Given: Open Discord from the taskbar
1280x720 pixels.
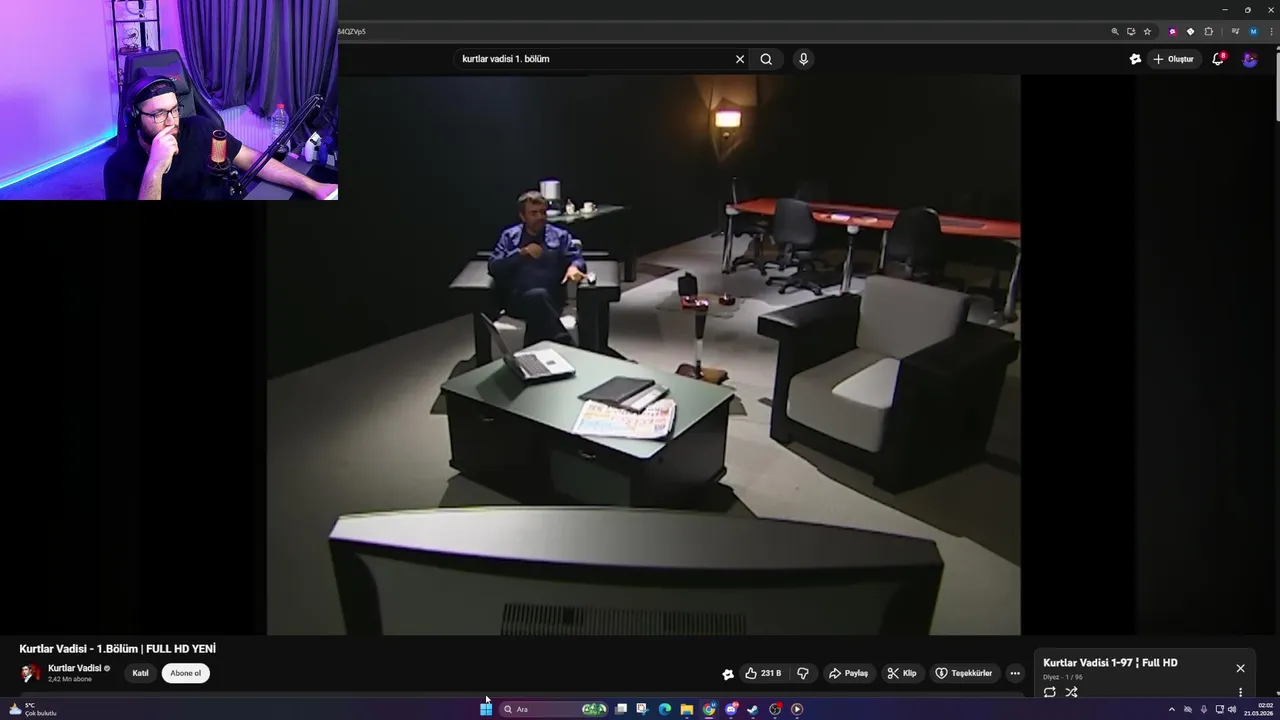Looking at the screenshot, I should pos(731,709).
